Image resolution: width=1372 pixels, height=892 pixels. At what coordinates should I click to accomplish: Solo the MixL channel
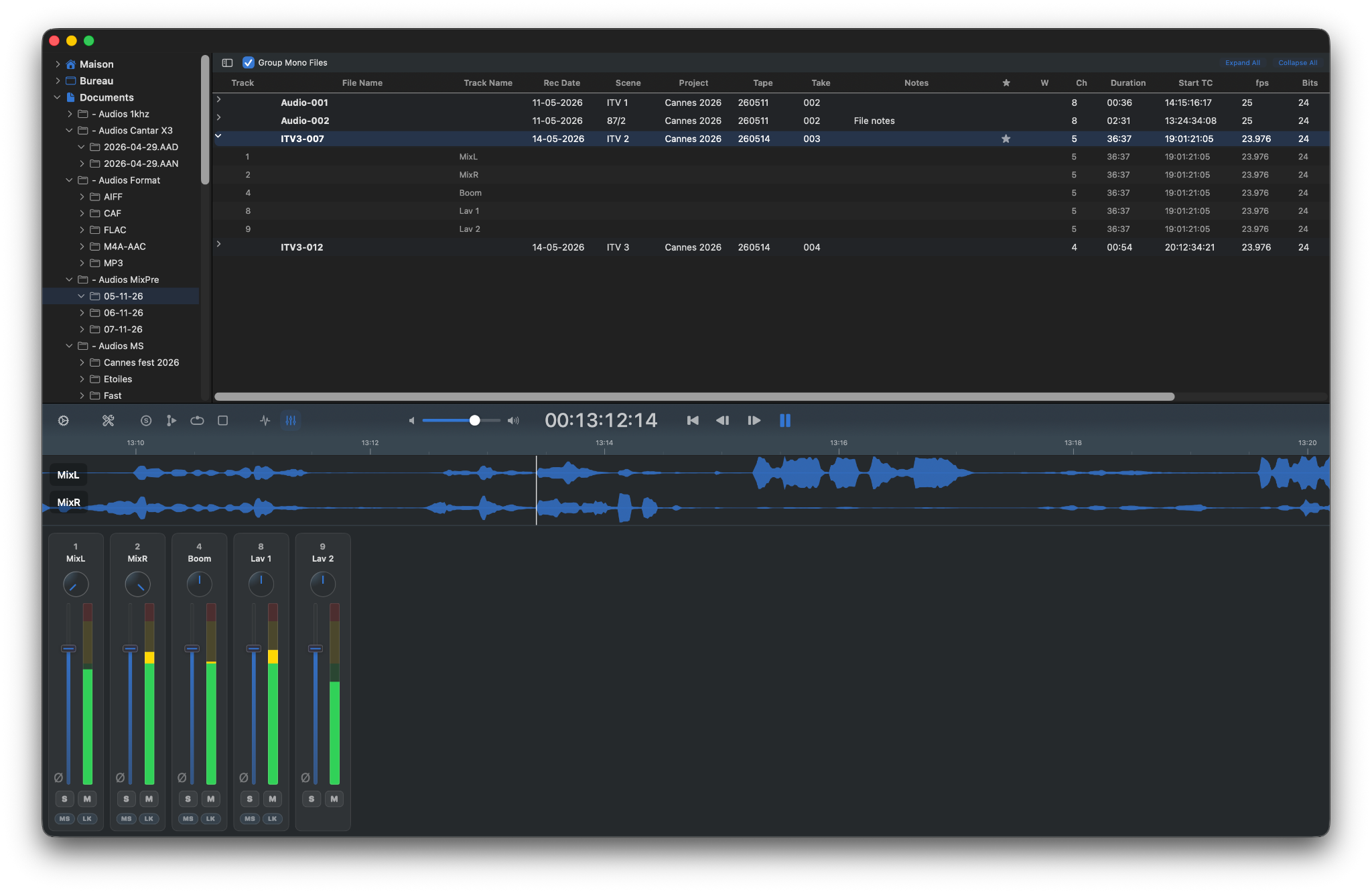pos(64,799)
